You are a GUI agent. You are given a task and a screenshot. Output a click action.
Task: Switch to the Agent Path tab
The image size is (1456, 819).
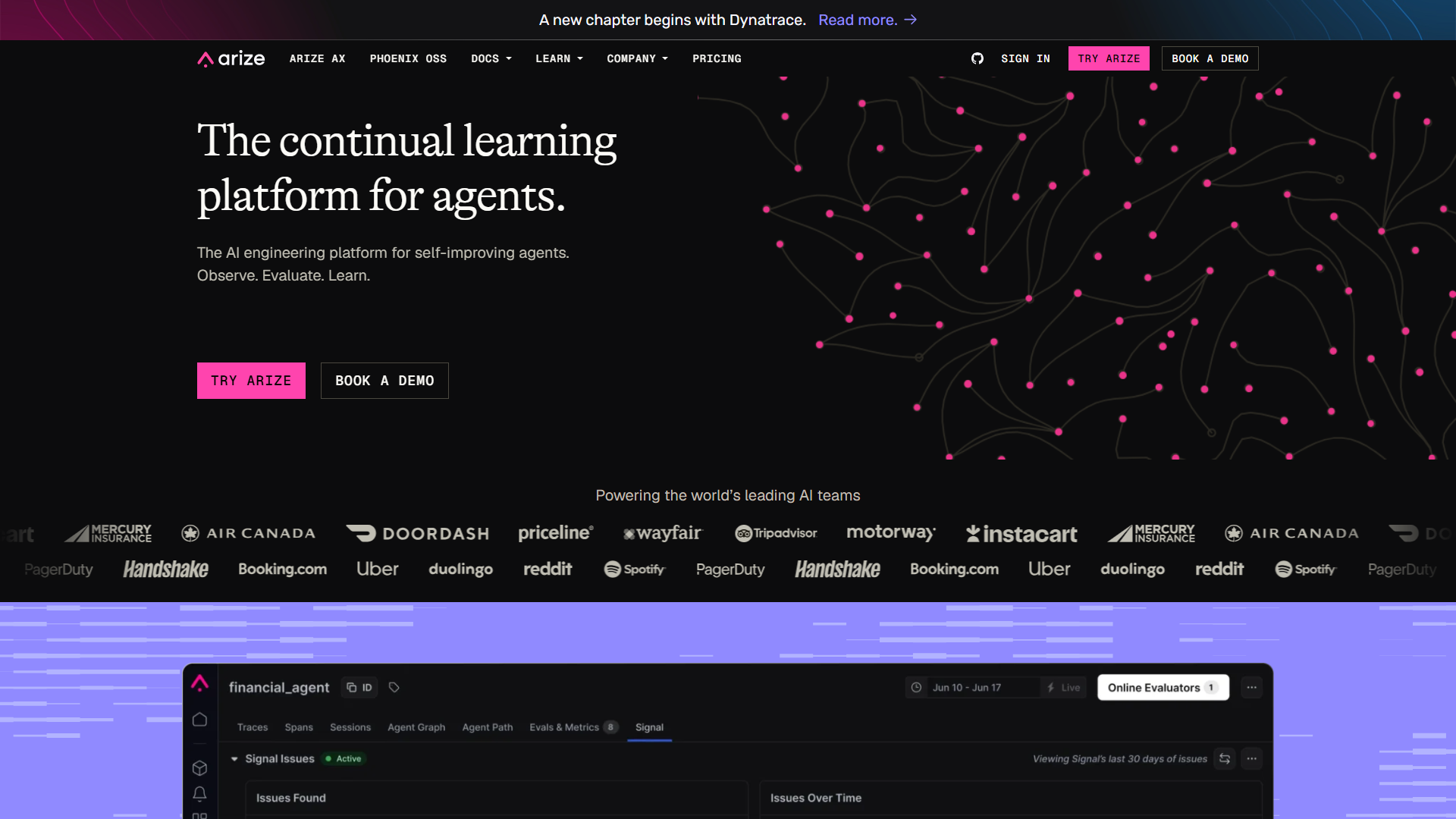pos(488,727)
